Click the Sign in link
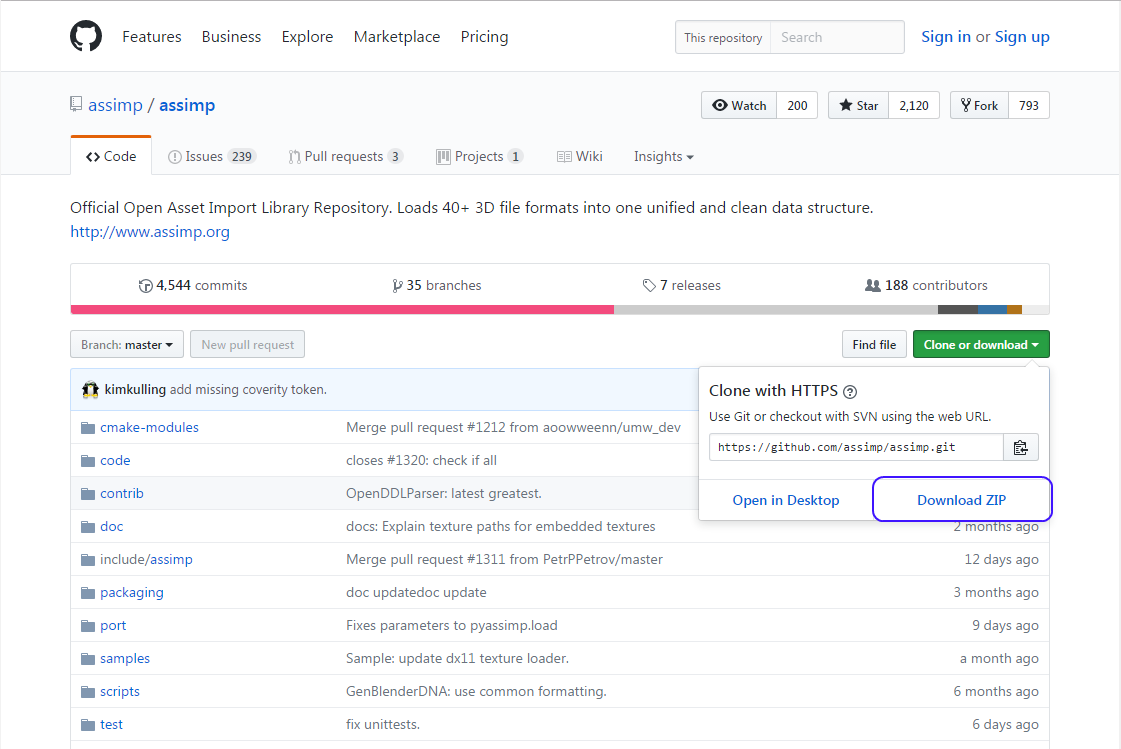 click(x=946, y=36)
